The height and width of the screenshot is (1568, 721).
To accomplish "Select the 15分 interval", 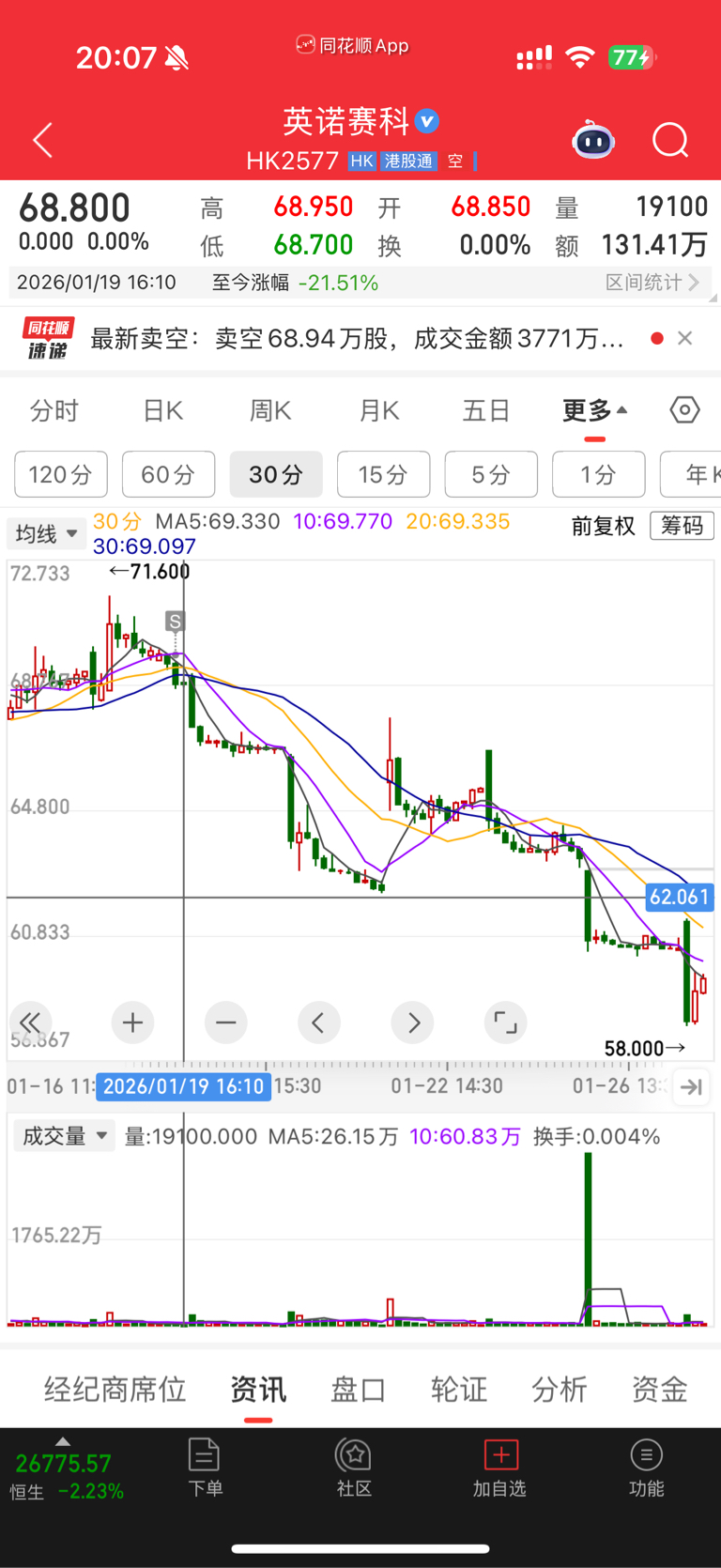I will point(383,474).
